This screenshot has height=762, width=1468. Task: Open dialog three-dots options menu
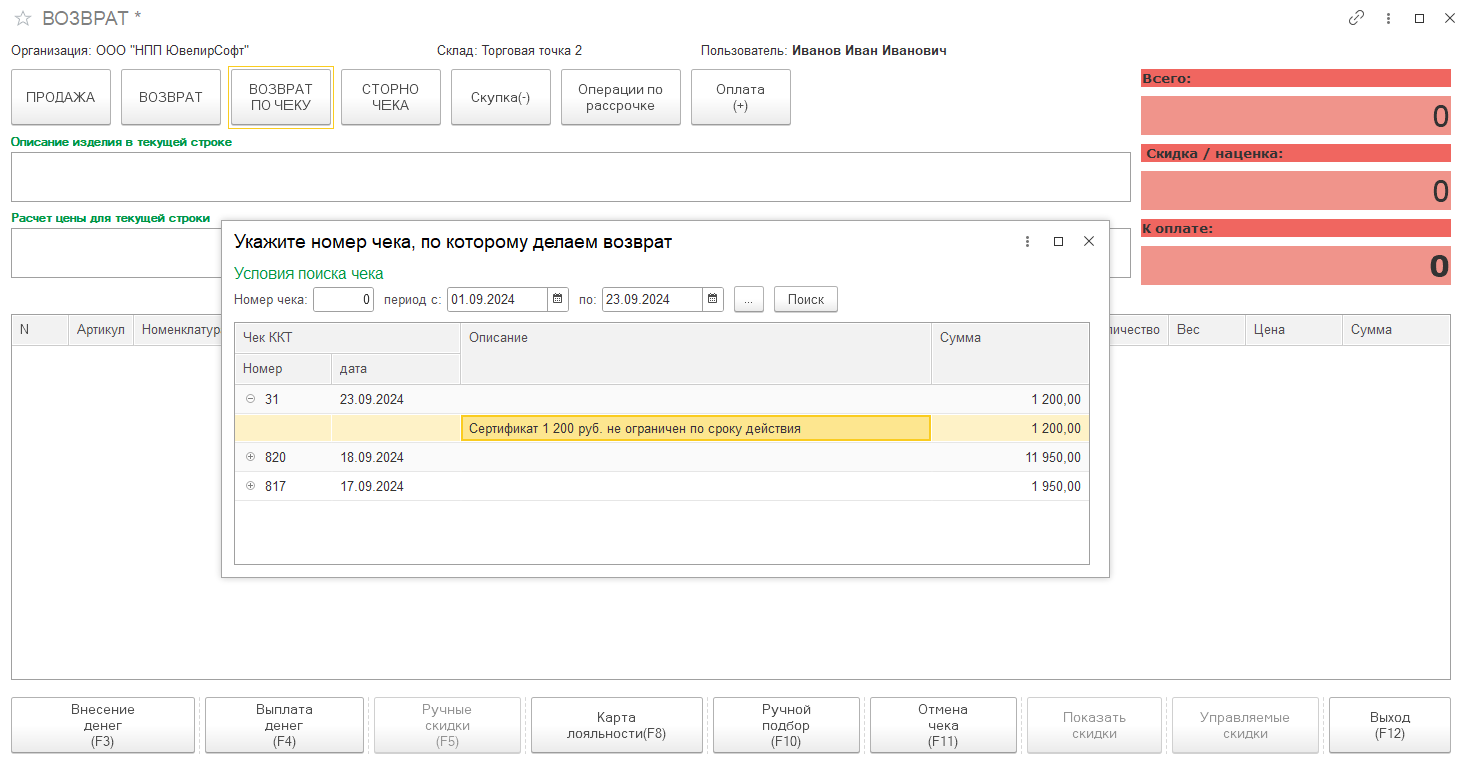(x=1027, y=241)
